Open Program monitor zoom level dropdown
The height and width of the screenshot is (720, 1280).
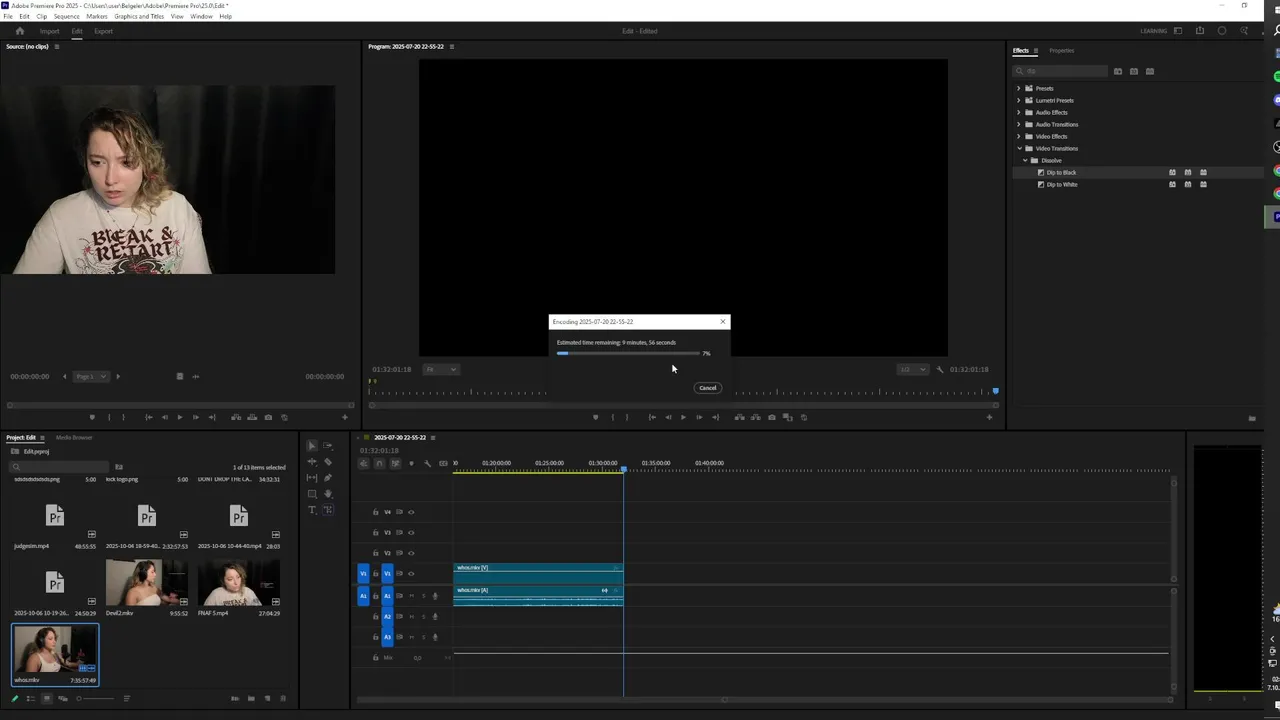click(x=441, y=369)
